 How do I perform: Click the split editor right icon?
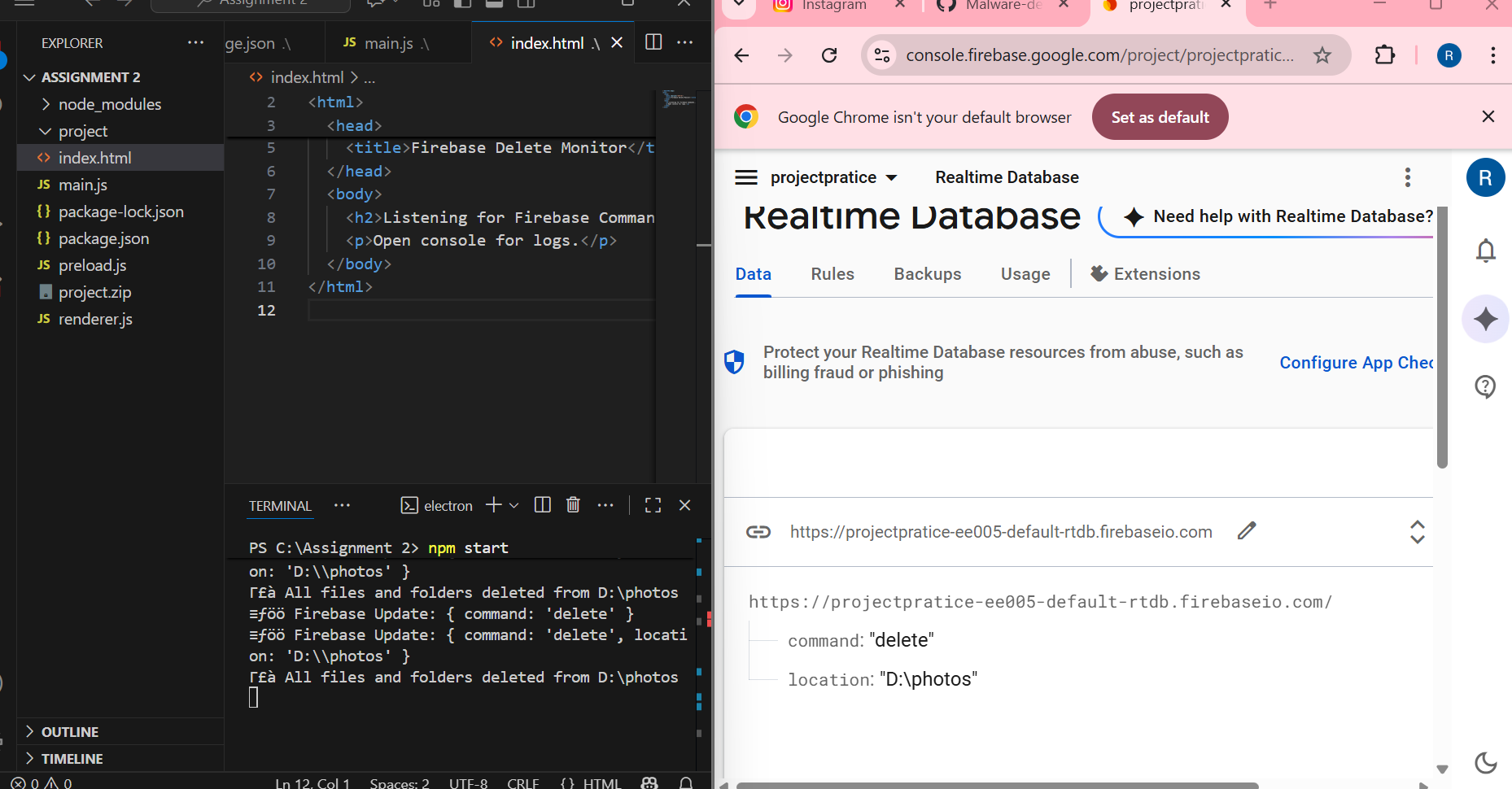(653, 42)
